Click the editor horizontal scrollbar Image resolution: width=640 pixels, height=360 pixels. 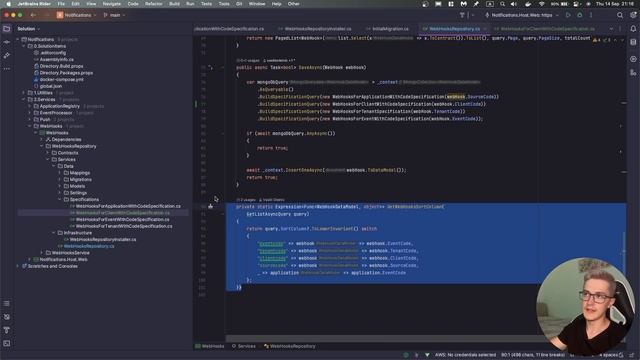pos(384,338)
